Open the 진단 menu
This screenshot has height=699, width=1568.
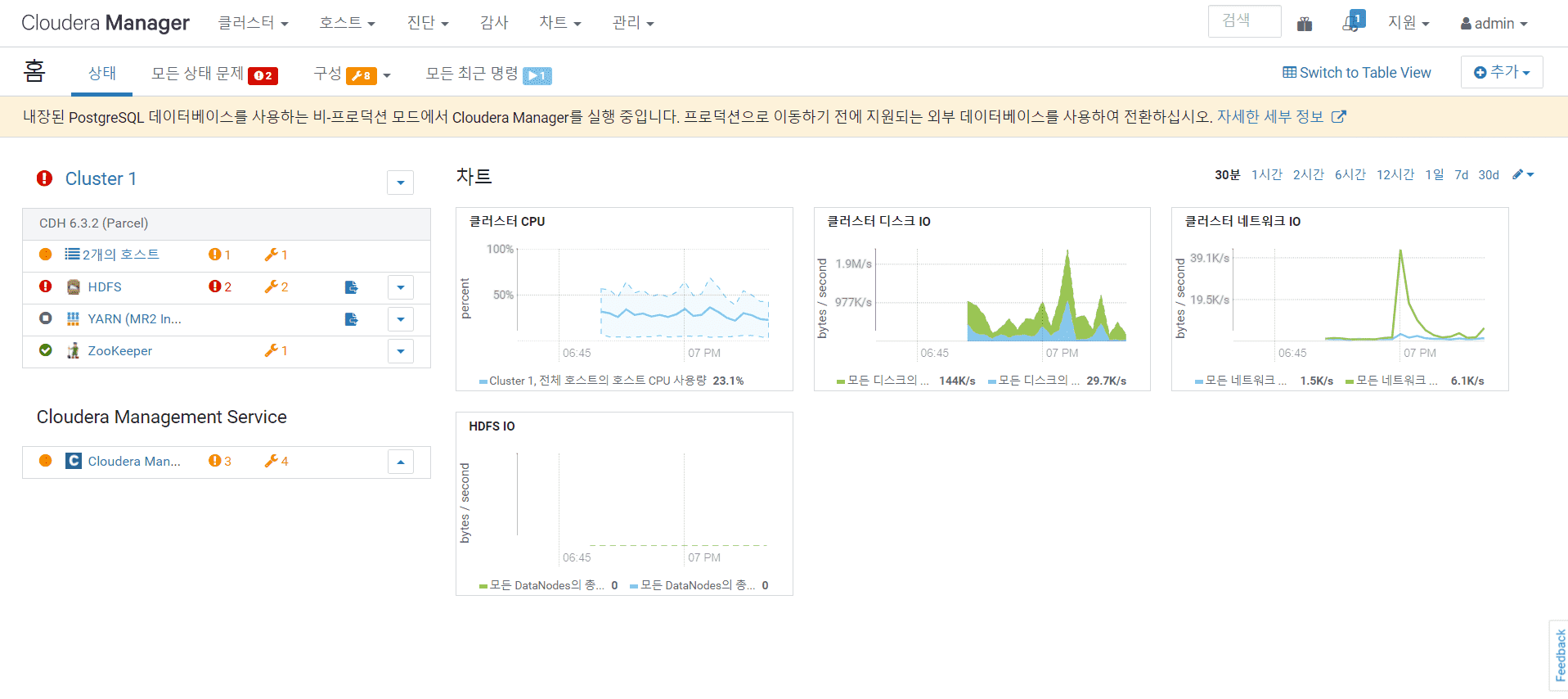coord(428,23)
